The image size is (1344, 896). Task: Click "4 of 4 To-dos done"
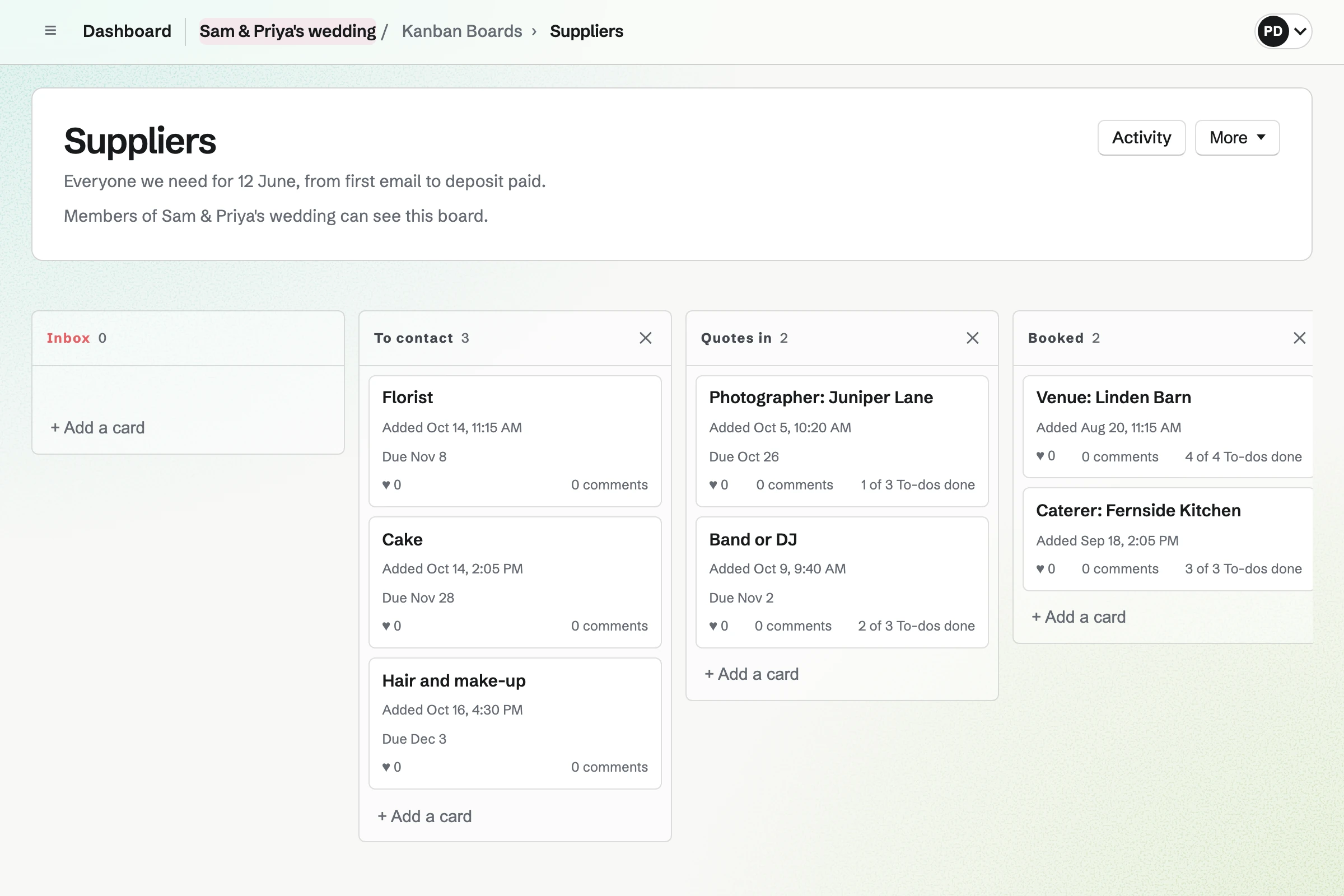tap(1243, 456)
